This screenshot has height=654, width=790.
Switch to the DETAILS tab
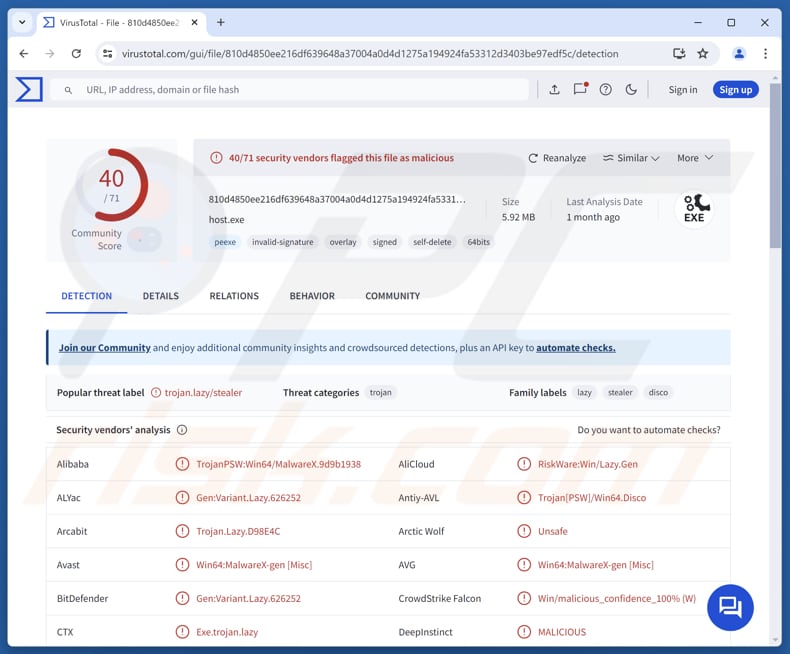click(x=160, y=296)
